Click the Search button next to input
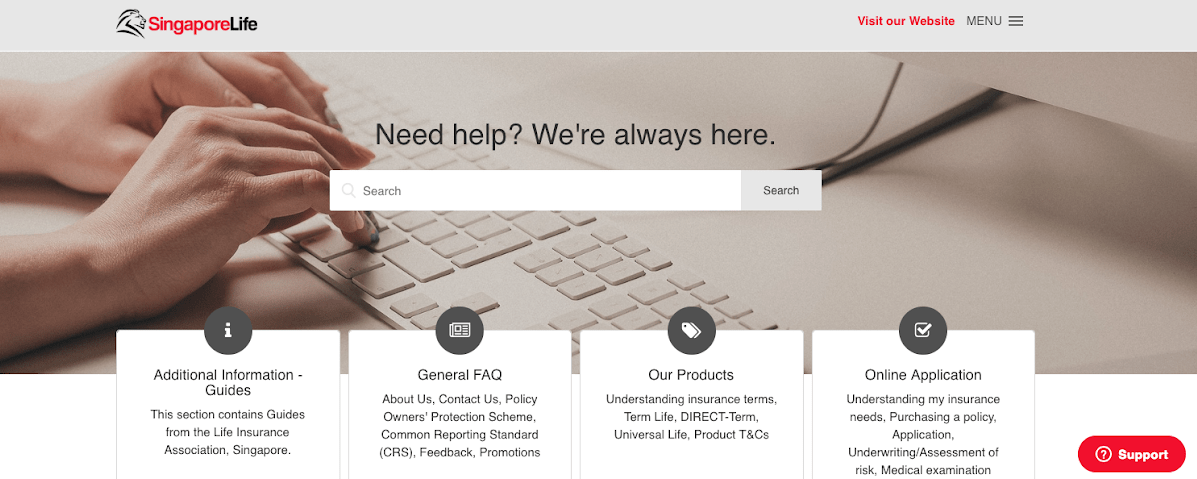This screenshot has height=479, width=1197. pos(781,190)
